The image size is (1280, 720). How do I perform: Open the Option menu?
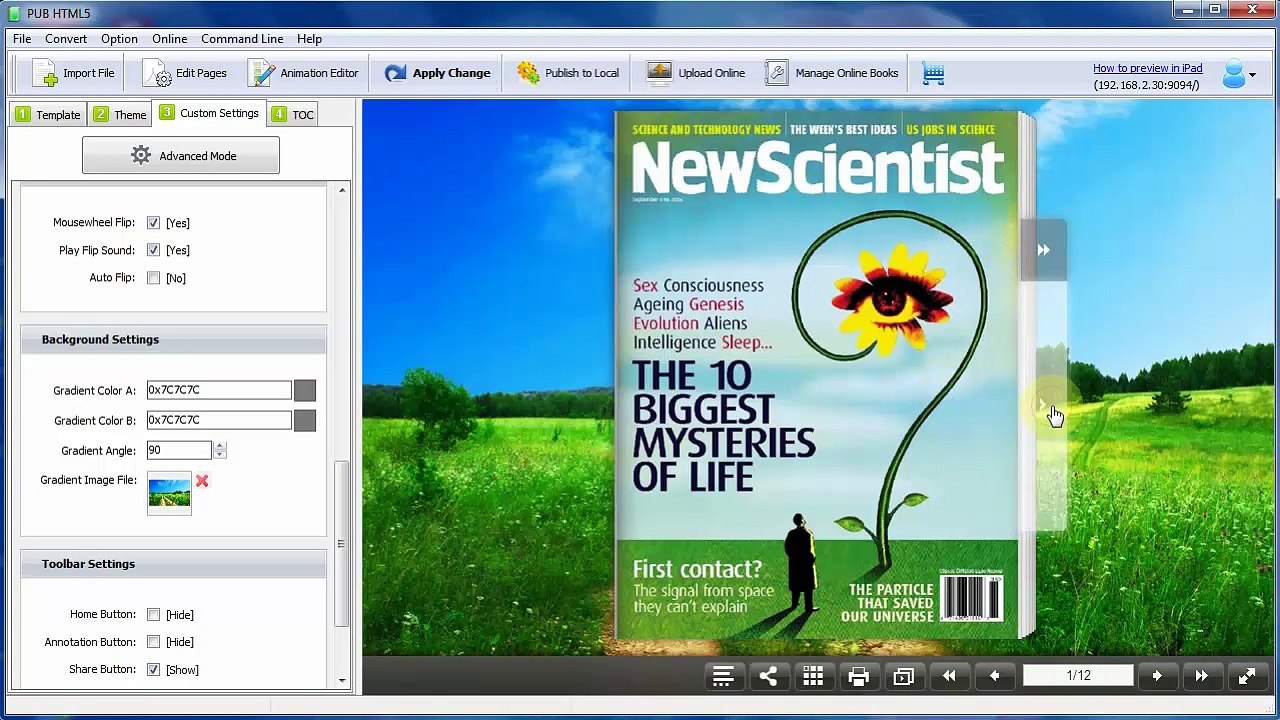point(119,39)
